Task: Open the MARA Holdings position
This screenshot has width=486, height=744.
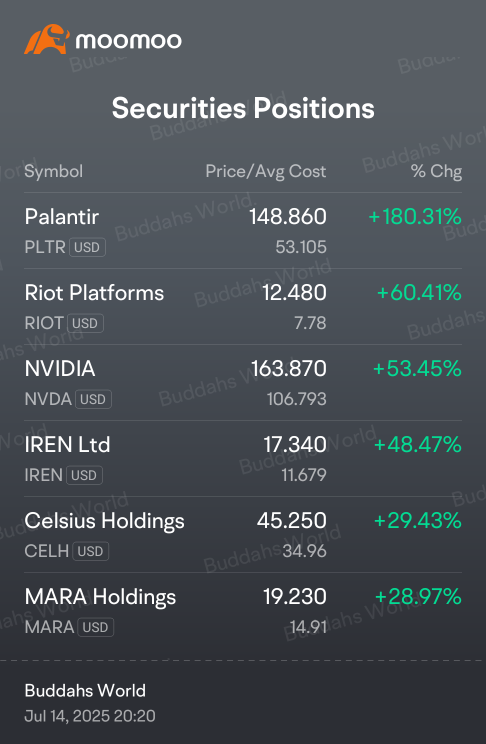Action: [243, 610]
